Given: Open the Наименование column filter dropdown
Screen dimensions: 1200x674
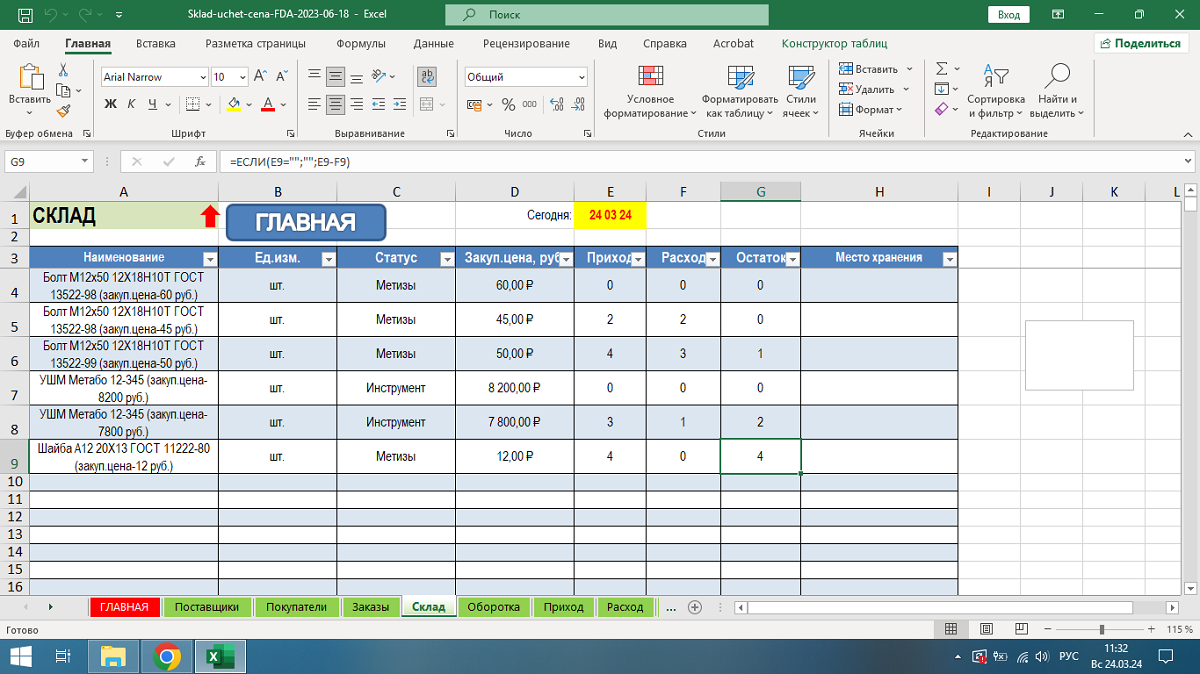Looking at the screenshot, I should point(209,259).
